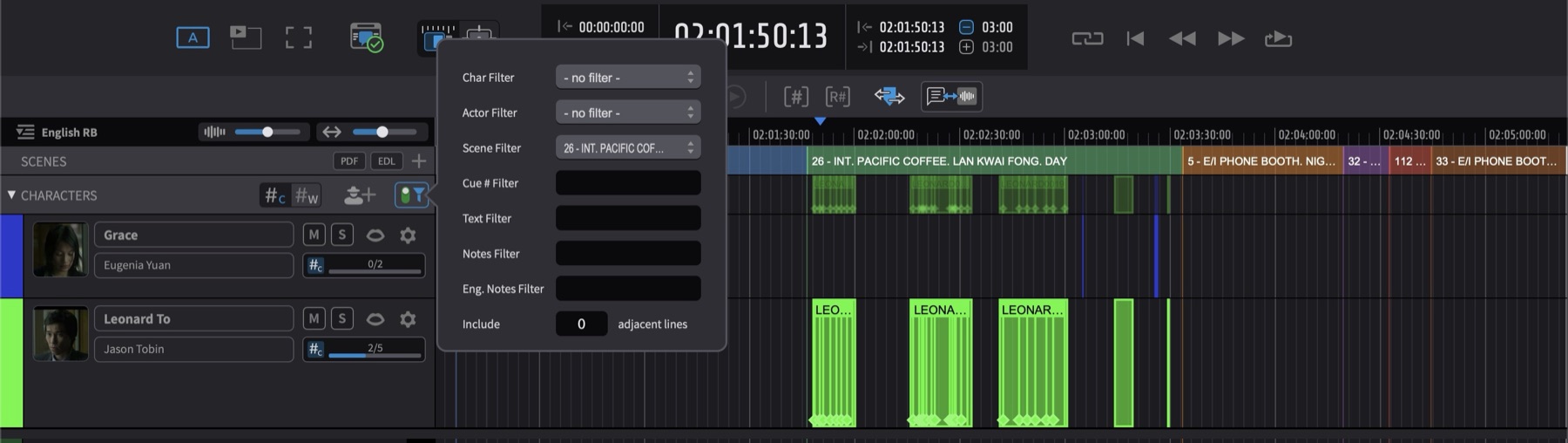This screenshot has width=1568, height=443.
Task: Switch to picture-in-picture video layout icon
Action: click(246, 37)
